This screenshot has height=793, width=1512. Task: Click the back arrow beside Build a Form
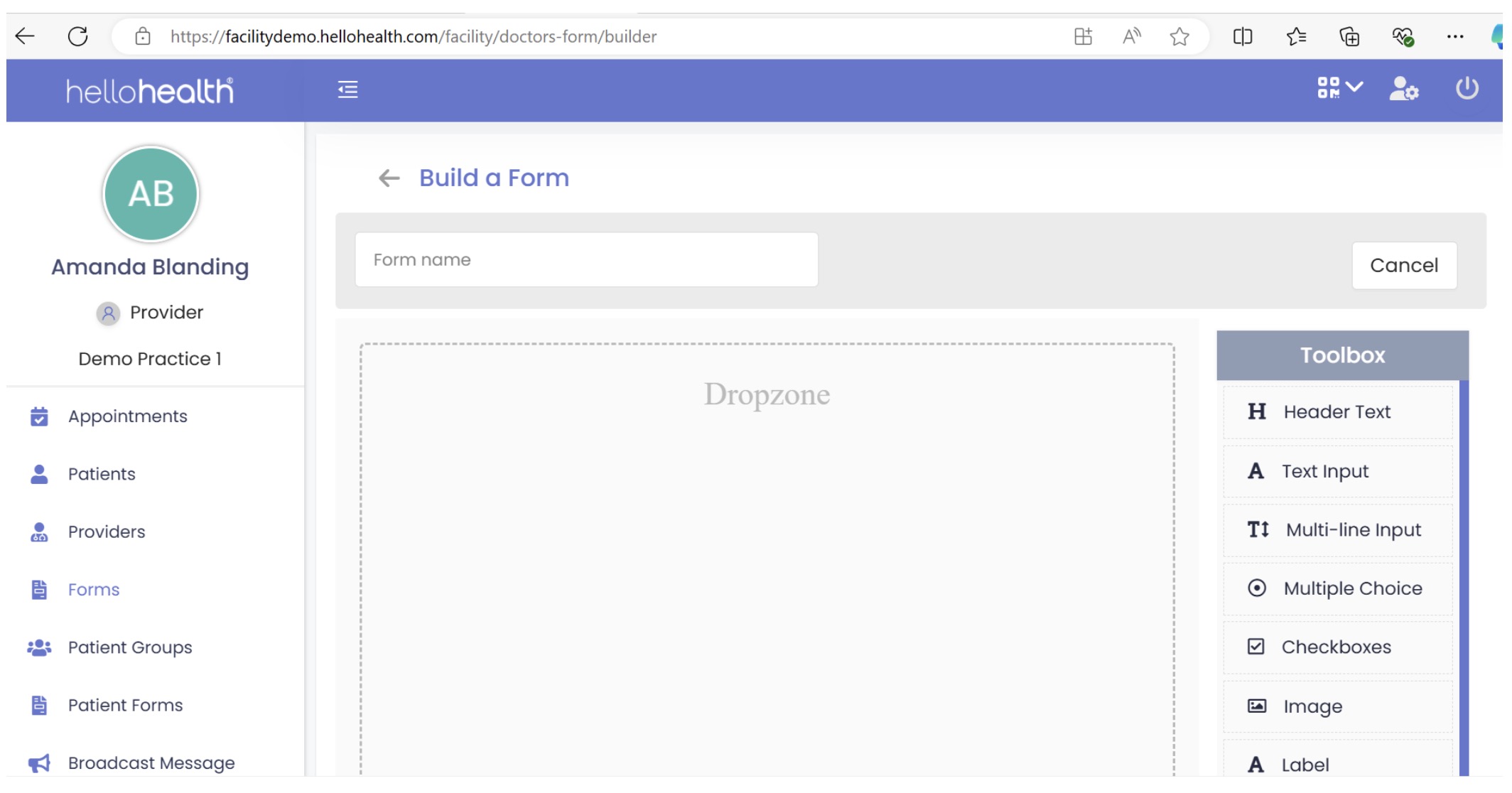[389, 178]
